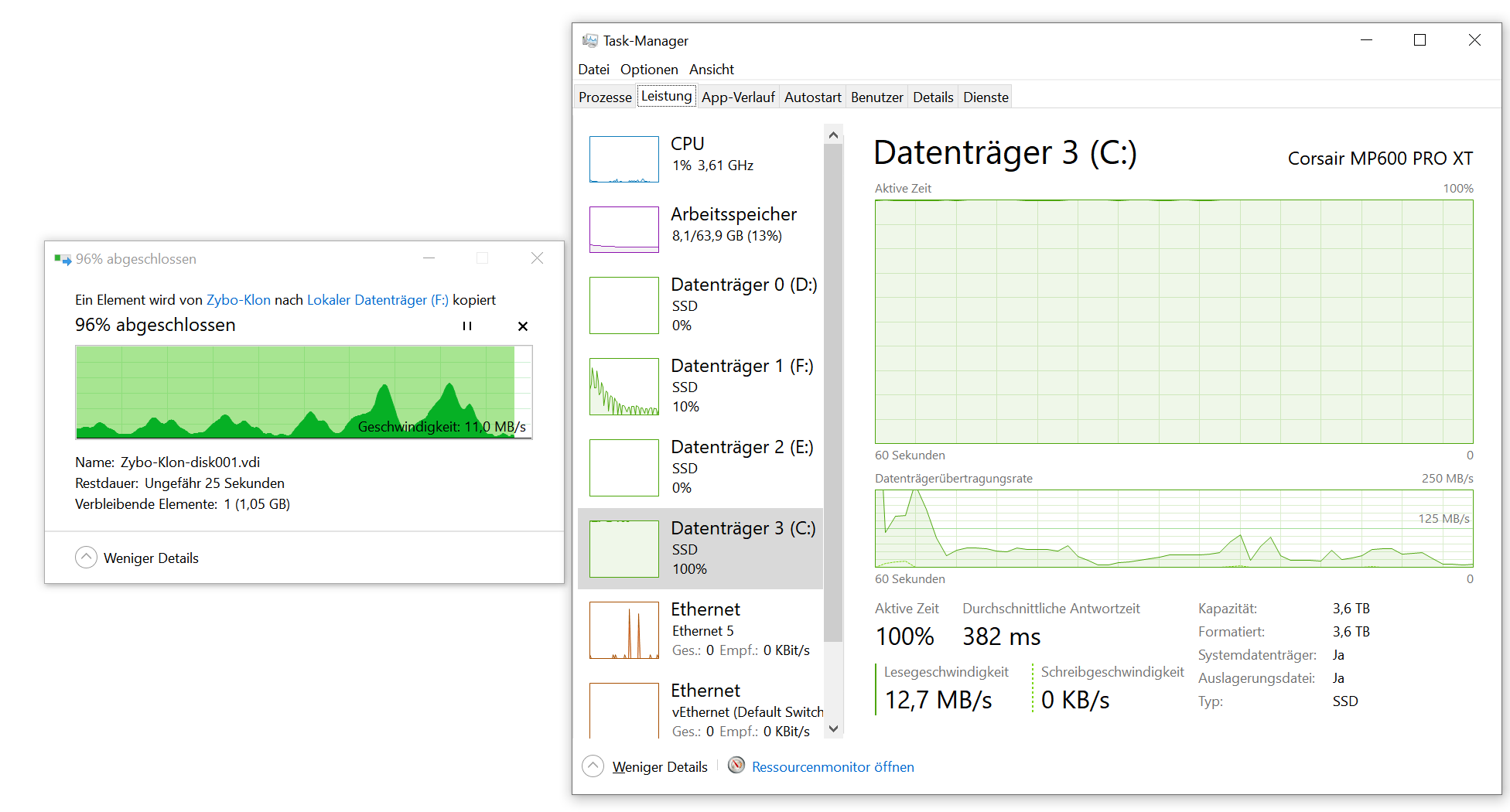Click the sidebar scroll down arrow
The height and width of the screenshot is (812, 1510).
click(833, 728)
